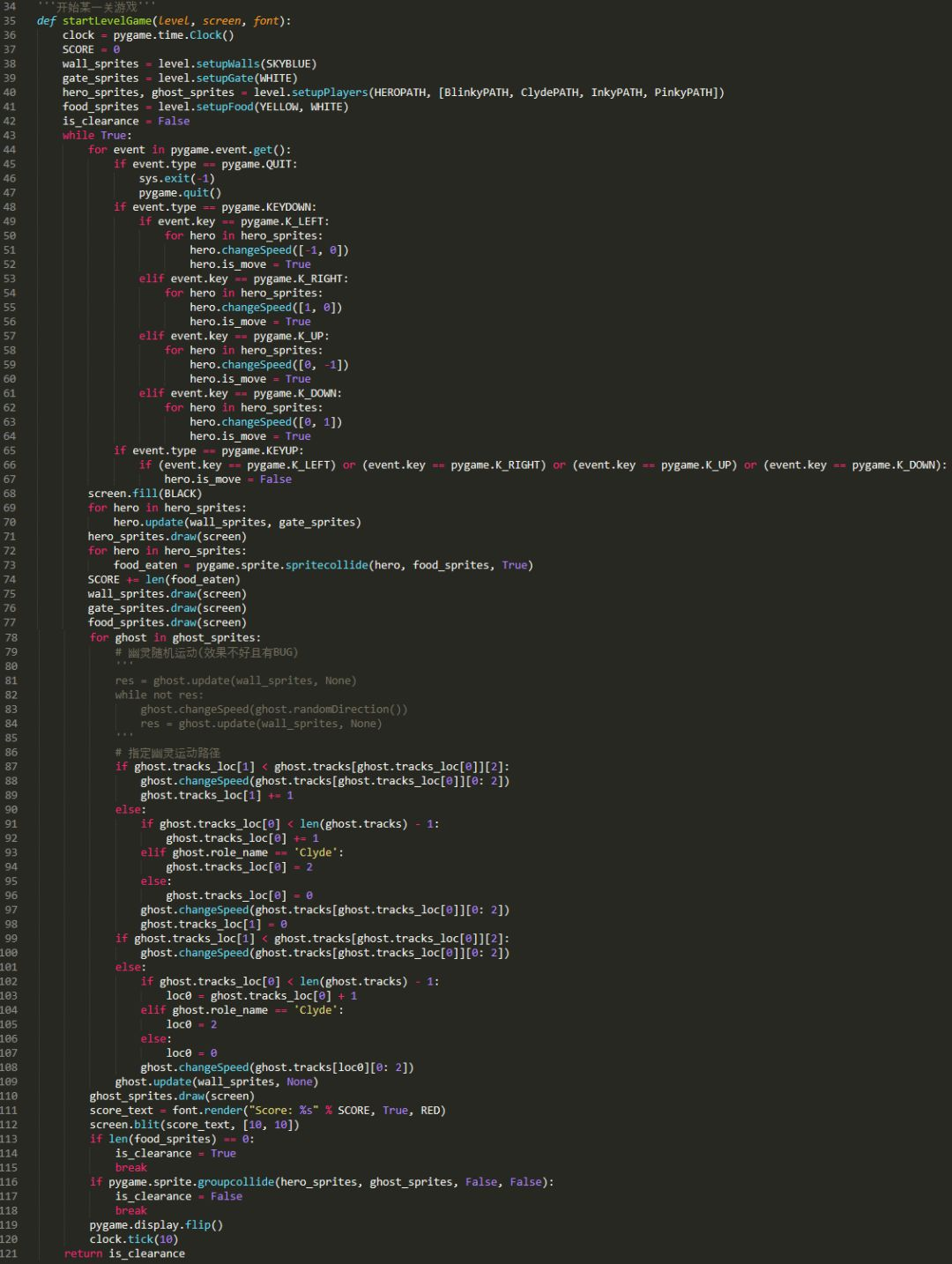Click 'hero.update(wall_sprites, gate_sprites)' line
This screenshot has height=1264, width=952.
[237, 523]
